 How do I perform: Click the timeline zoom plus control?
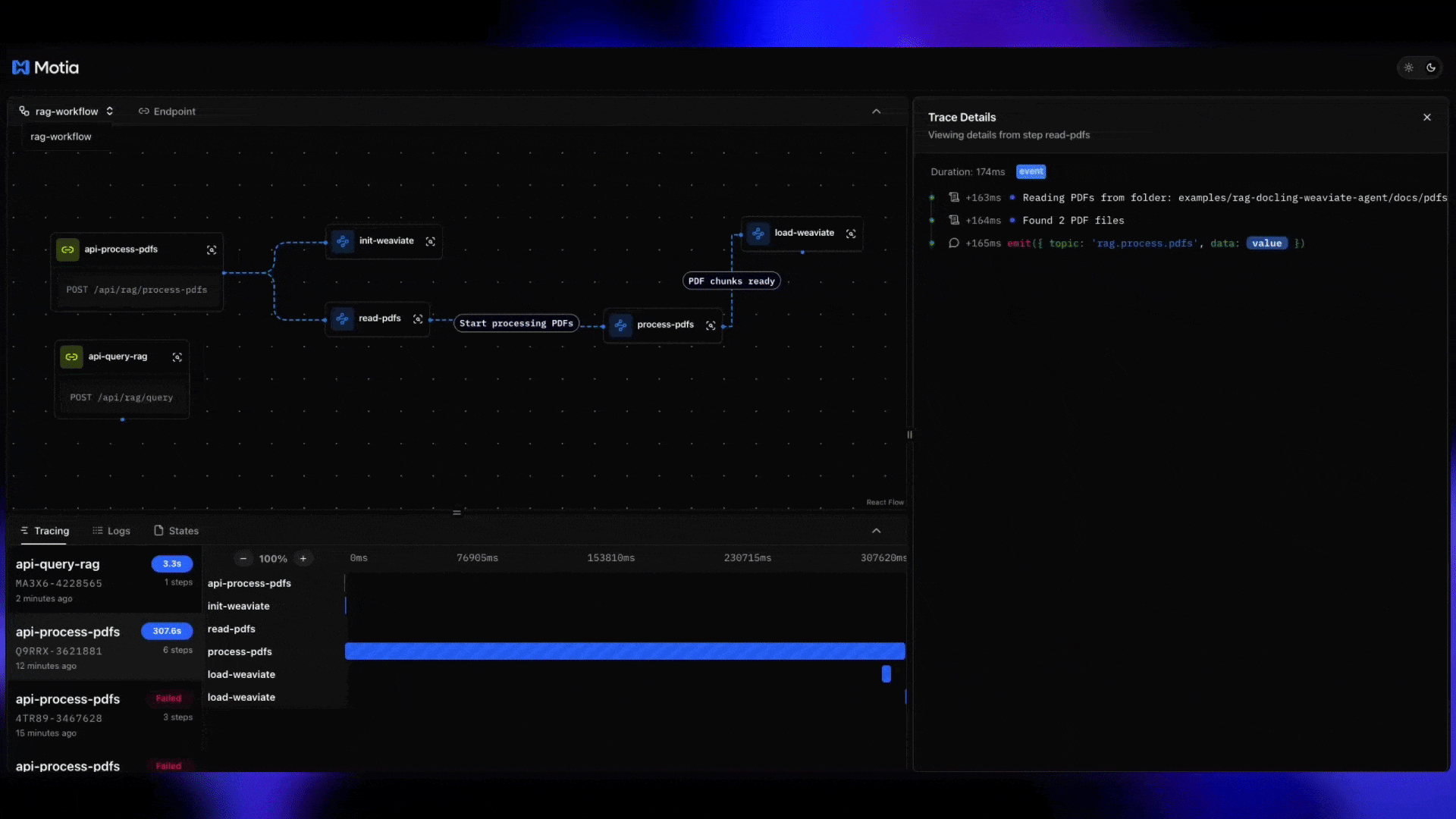(303, 558)
